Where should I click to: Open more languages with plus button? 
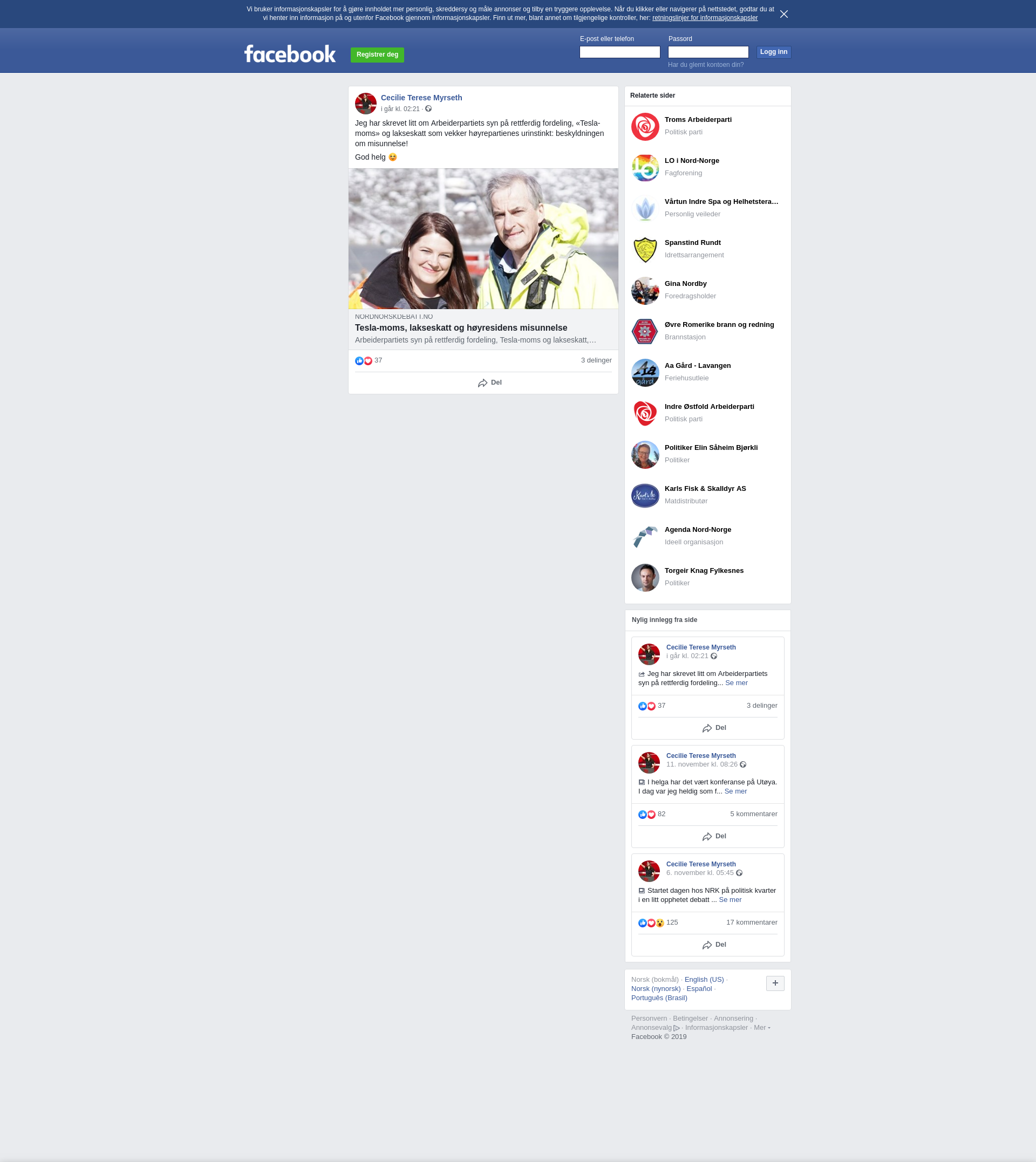[775, 983]
